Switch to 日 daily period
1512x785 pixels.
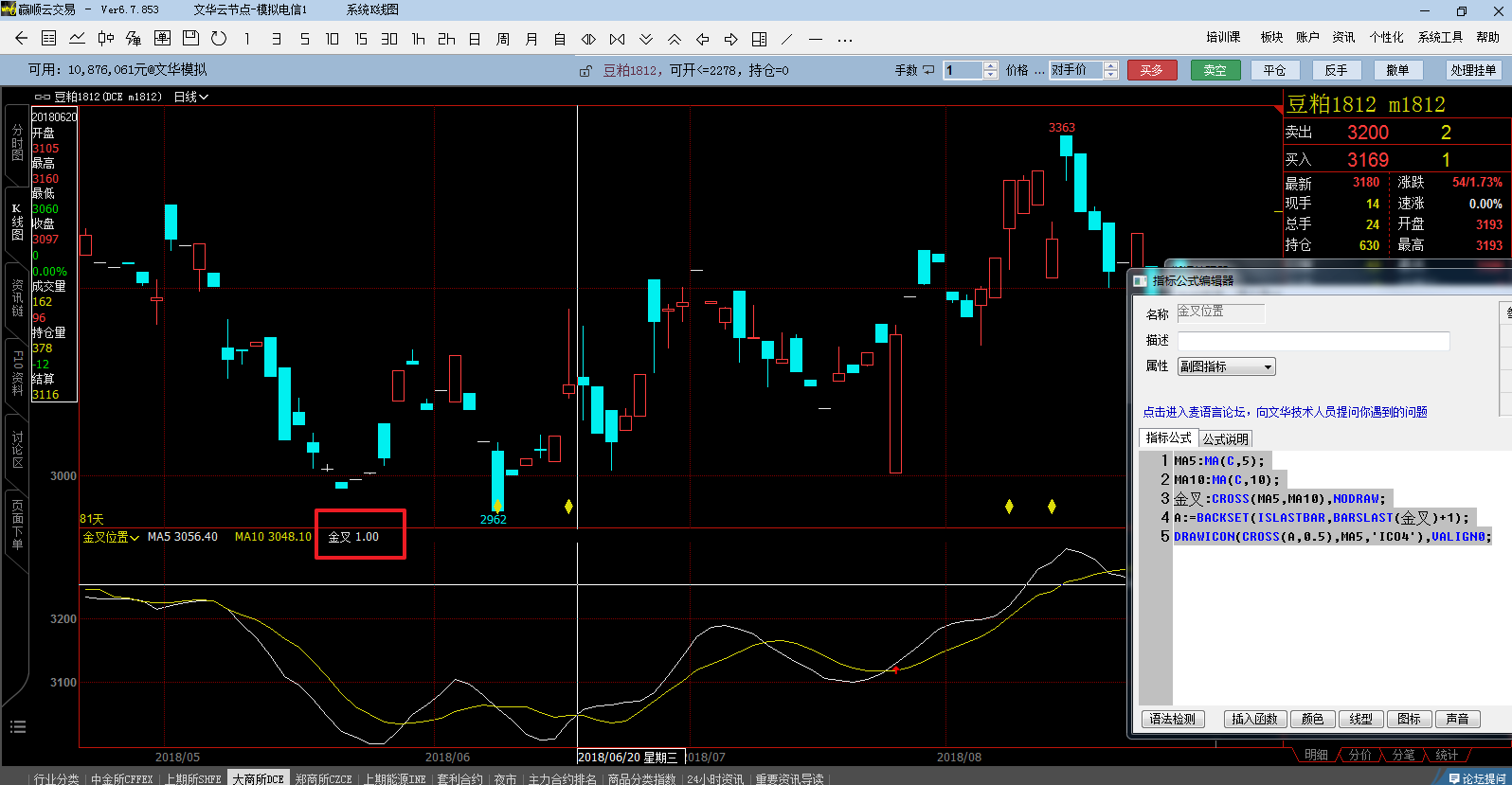[x=475, y=39]
